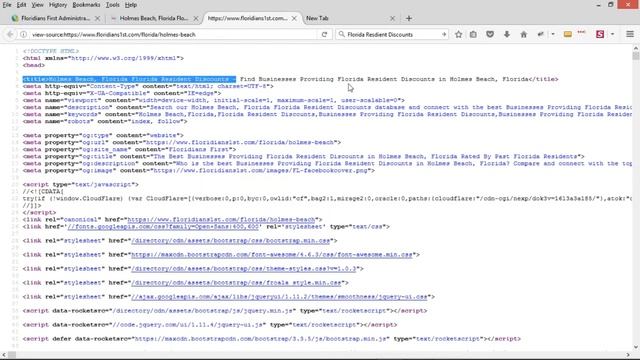The width and height of the screenshot is (640, 360).
Task: Restore down the Firefox window
Action: 611,5
